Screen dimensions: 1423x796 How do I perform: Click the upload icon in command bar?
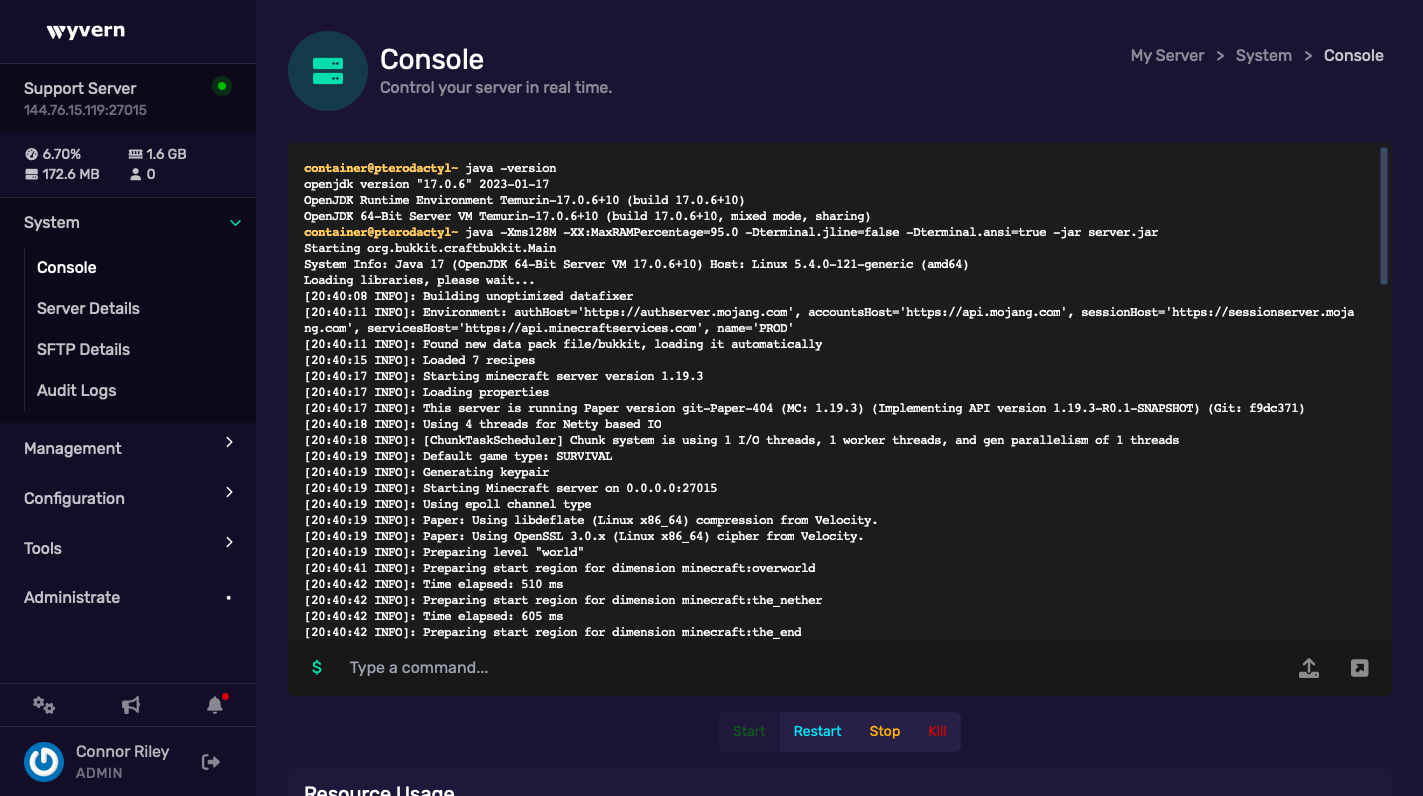point(1309,668)
